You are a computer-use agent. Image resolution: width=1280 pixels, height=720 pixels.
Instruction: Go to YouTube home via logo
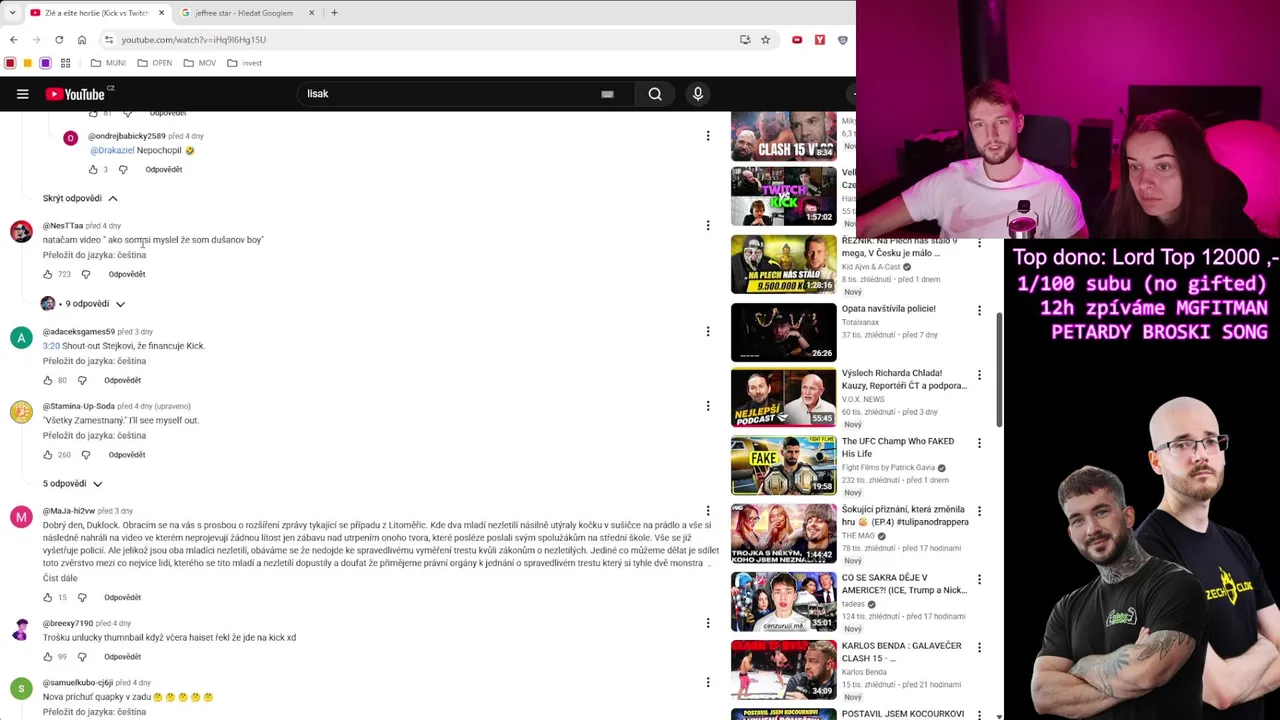pyautogui.click(x=75, y=94)
